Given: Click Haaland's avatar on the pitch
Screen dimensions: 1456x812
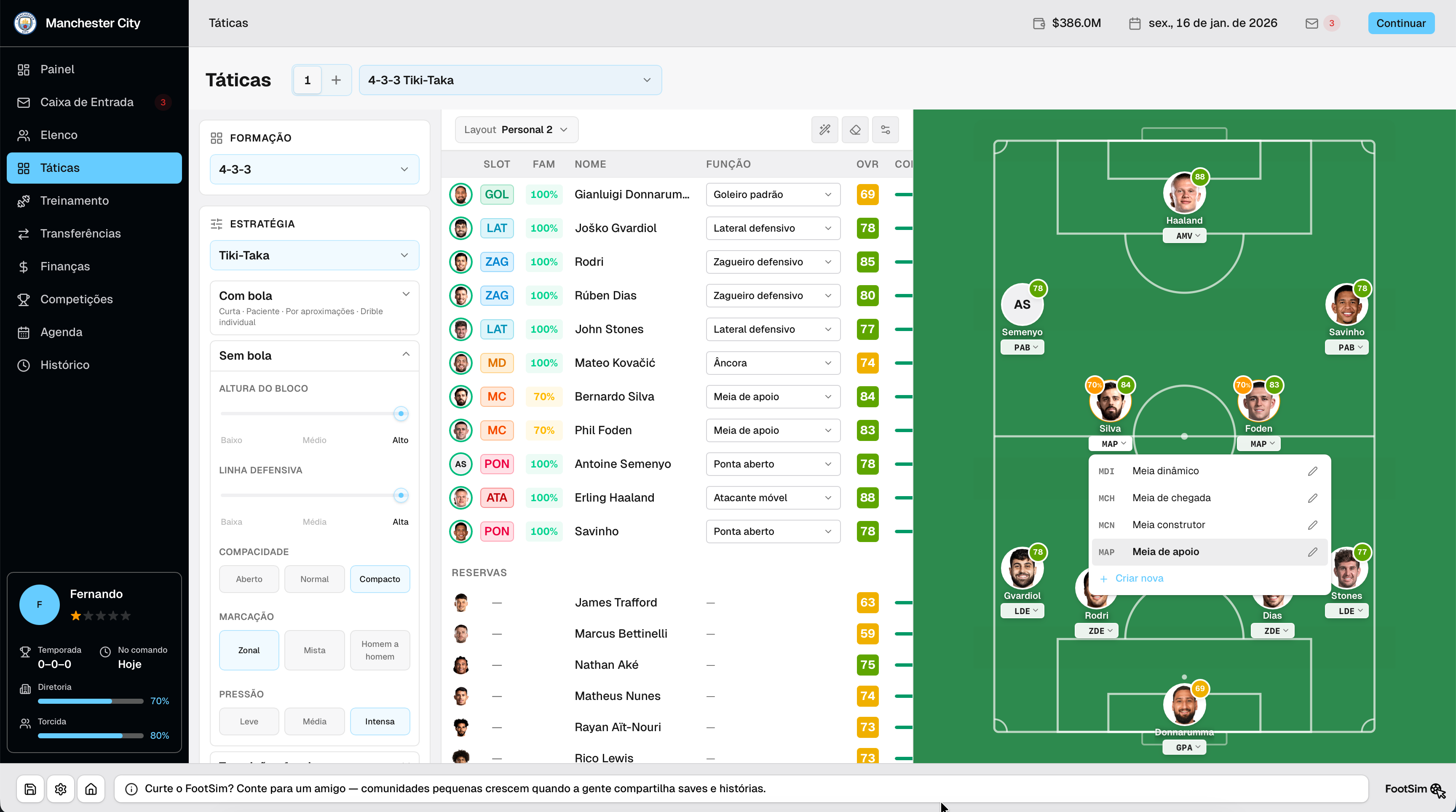Looking at the screenshot, I should click(1184, 193).
